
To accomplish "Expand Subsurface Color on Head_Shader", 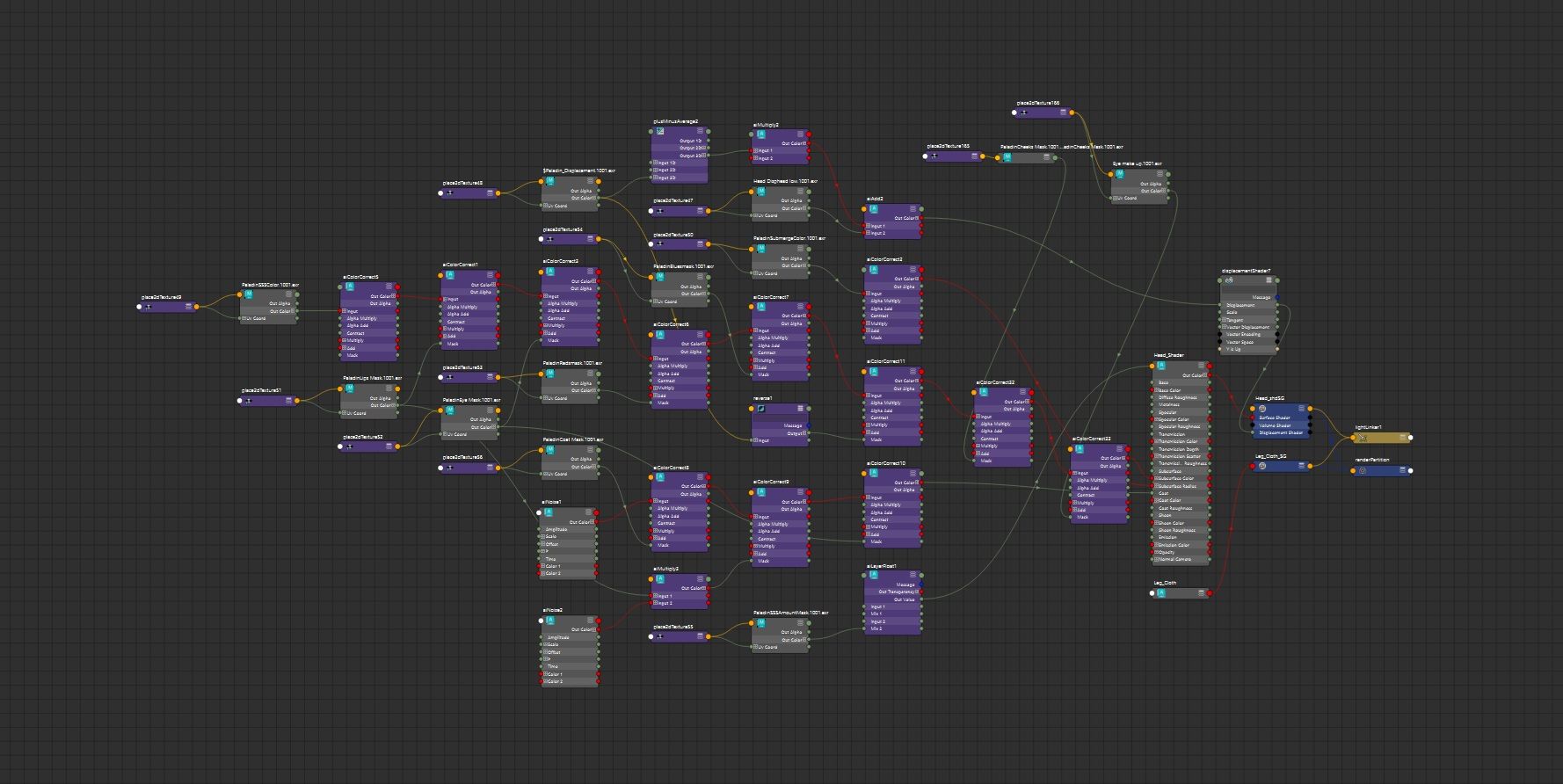I will (1157, 478).
